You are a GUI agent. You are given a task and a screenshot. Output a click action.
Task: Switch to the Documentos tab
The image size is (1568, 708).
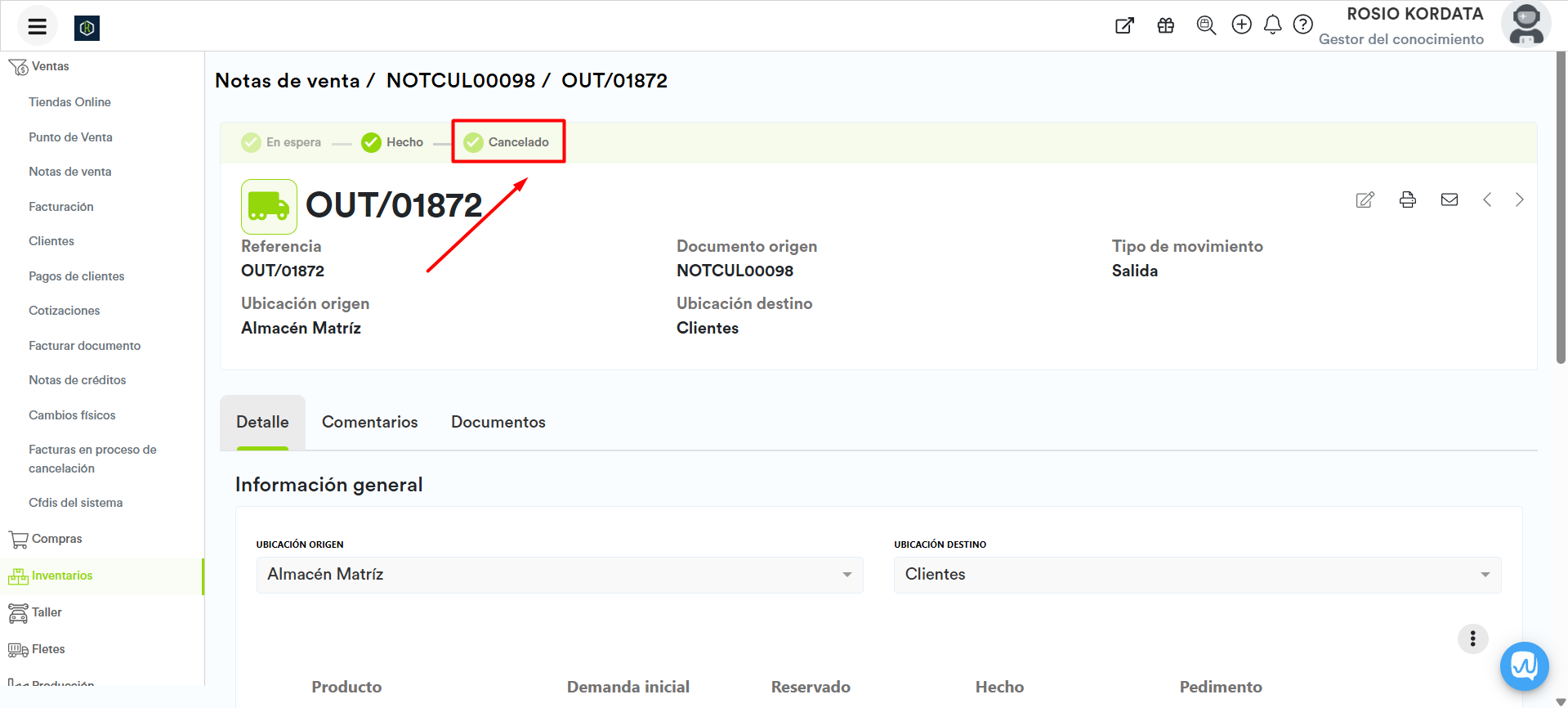(x=498, y=422)
